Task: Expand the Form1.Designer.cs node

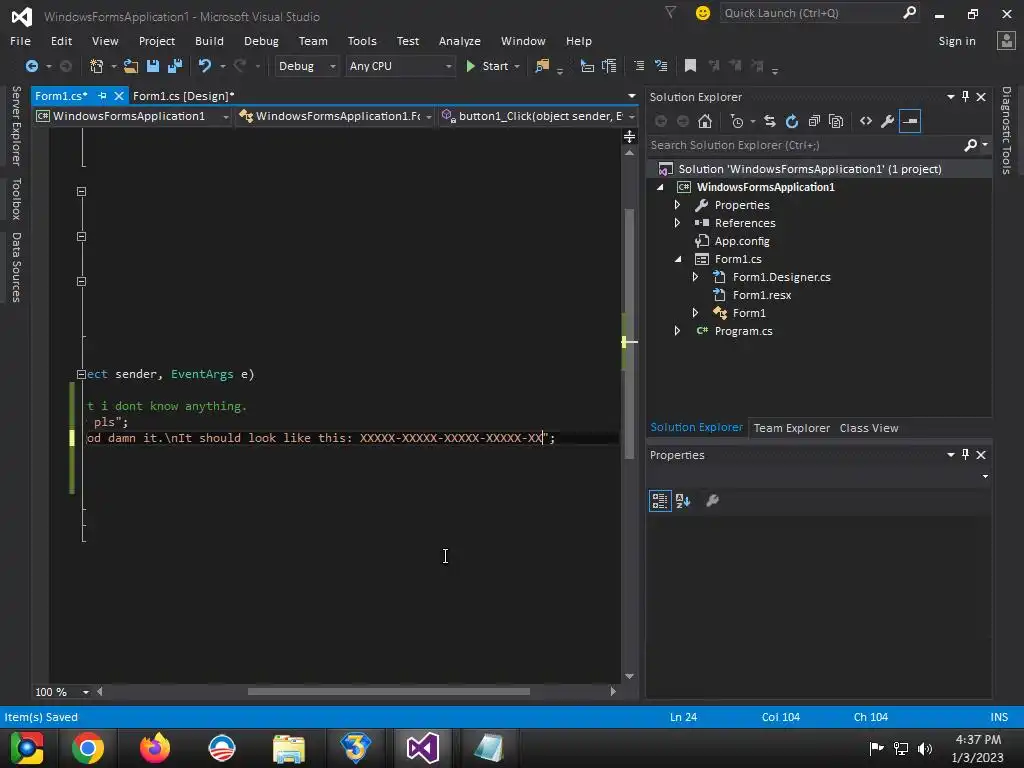Action: pos(696,277)
